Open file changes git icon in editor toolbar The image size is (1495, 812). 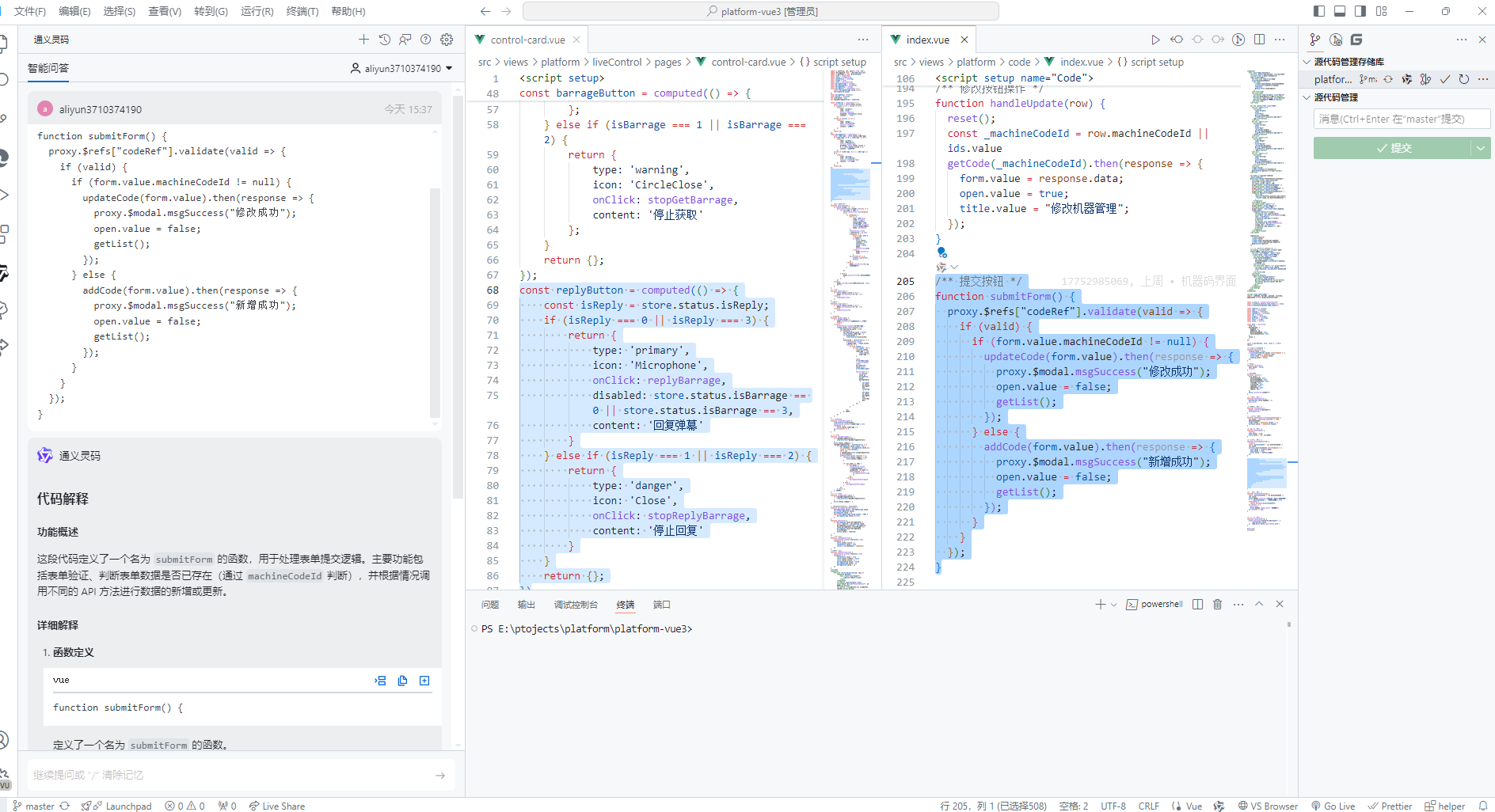coord(1238,40)
